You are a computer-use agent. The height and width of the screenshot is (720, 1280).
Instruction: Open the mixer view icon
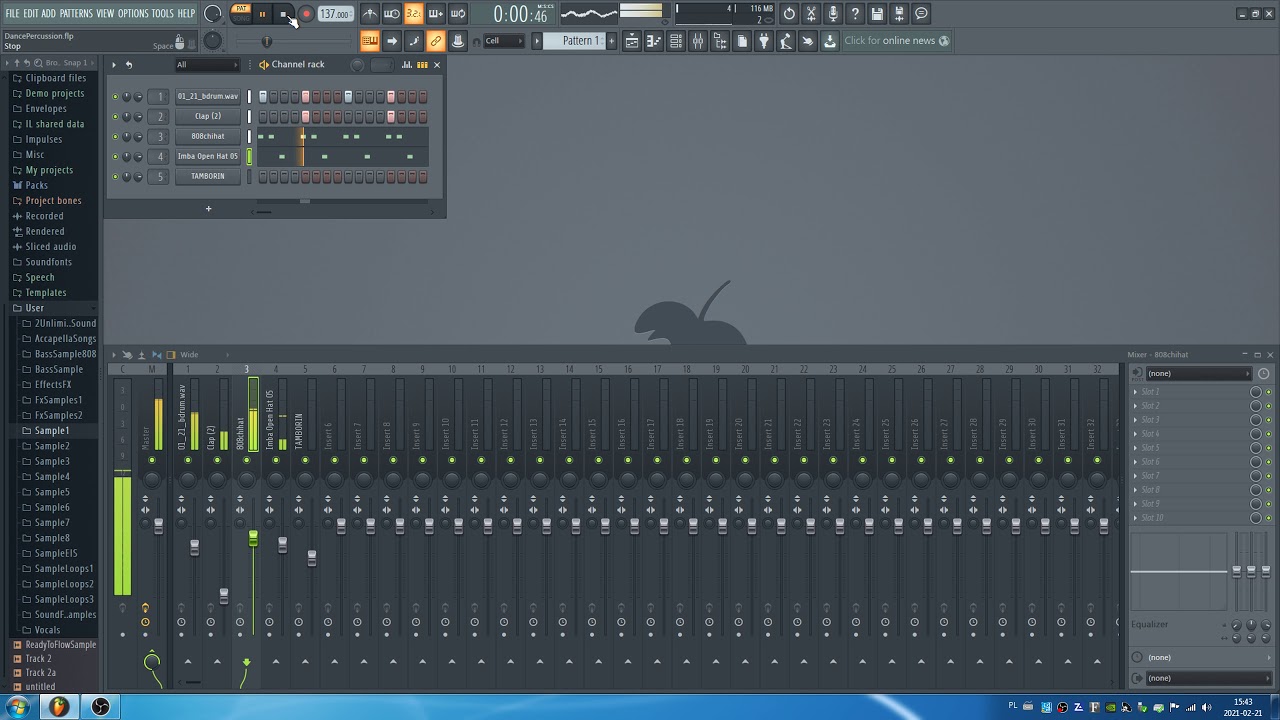(x=698, y=41)
